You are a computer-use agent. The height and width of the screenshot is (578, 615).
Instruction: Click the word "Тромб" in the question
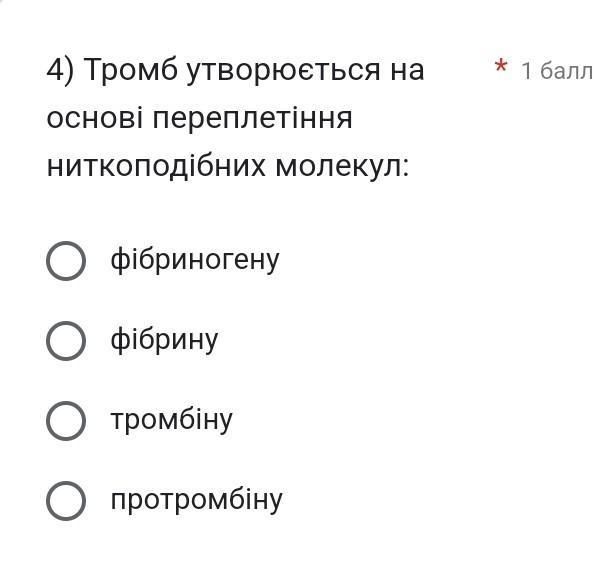tap(128, 70)
